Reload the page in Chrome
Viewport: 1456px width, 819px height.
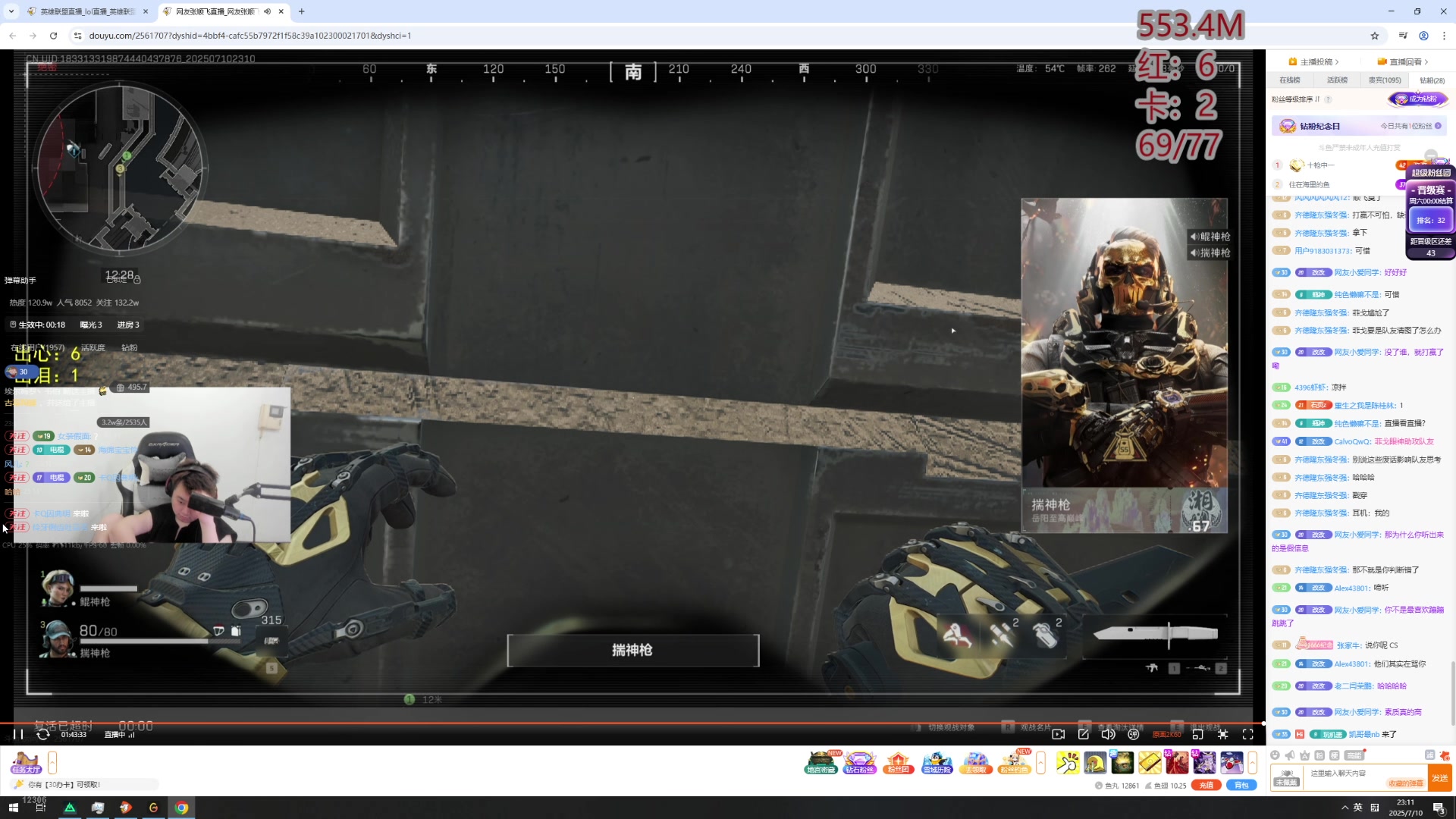tap(53, 36)
